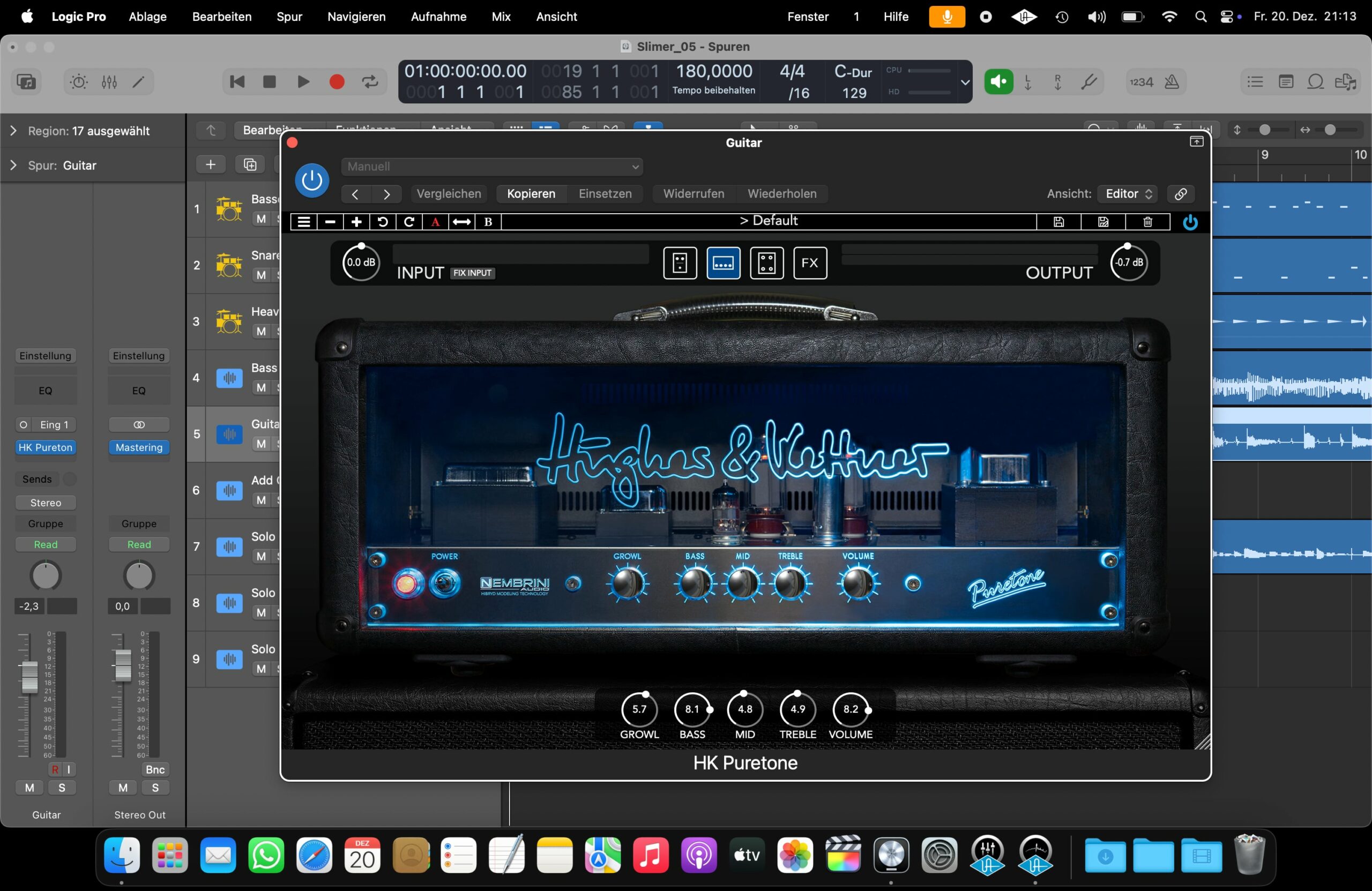Start playback with the Play button
The height and width of the screenshot is (891, 1372).
click(x=303, y=82)
